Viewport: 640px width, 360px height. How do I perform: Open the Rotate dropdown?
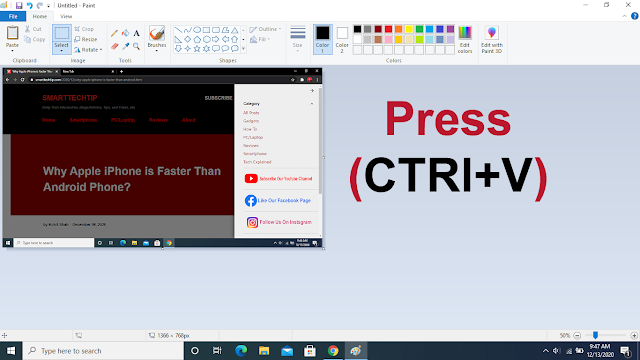[x=88, y=50]
